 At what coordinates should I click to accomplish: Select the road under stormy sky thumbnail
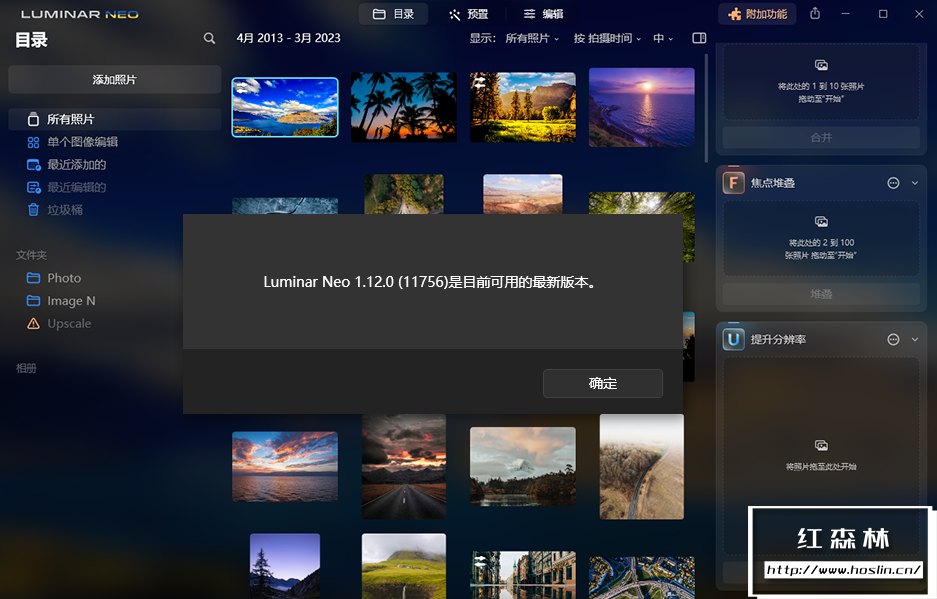[404, 466]
